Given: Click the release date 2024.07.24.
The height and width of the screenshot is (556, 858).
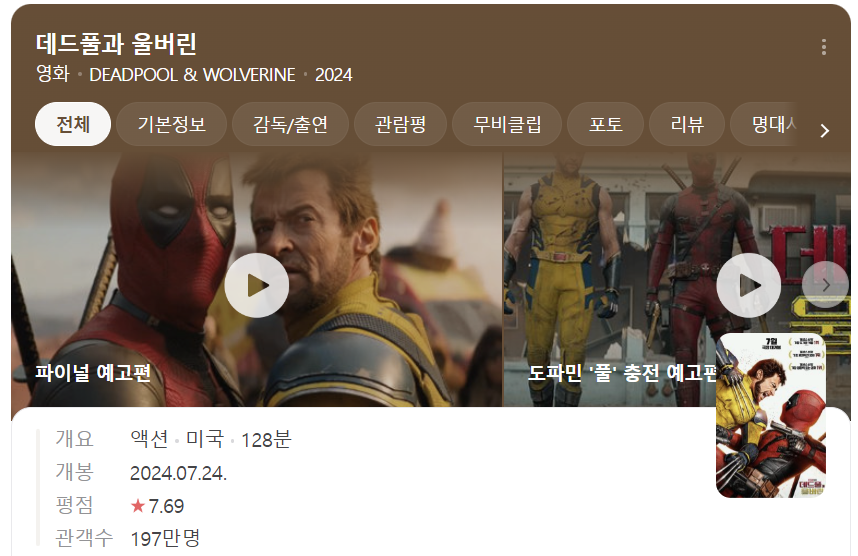Looking at the screenshot, I should [x=178, y=473].
